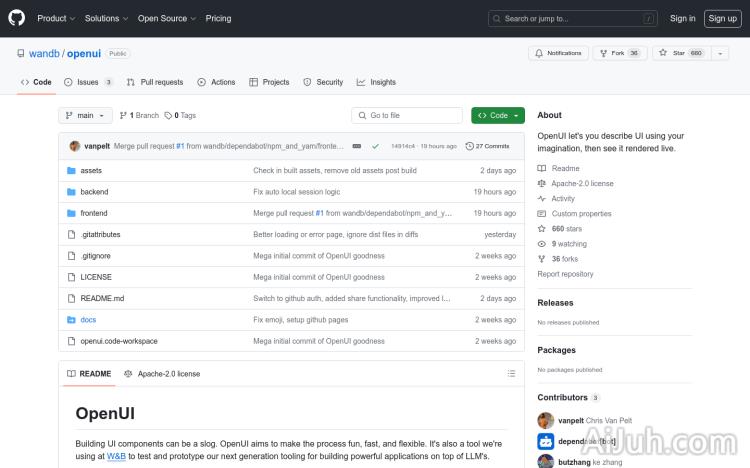Viewport: 750px width, 468px height.
Task: Open the Pull requests tab
Action: [155, 82]
